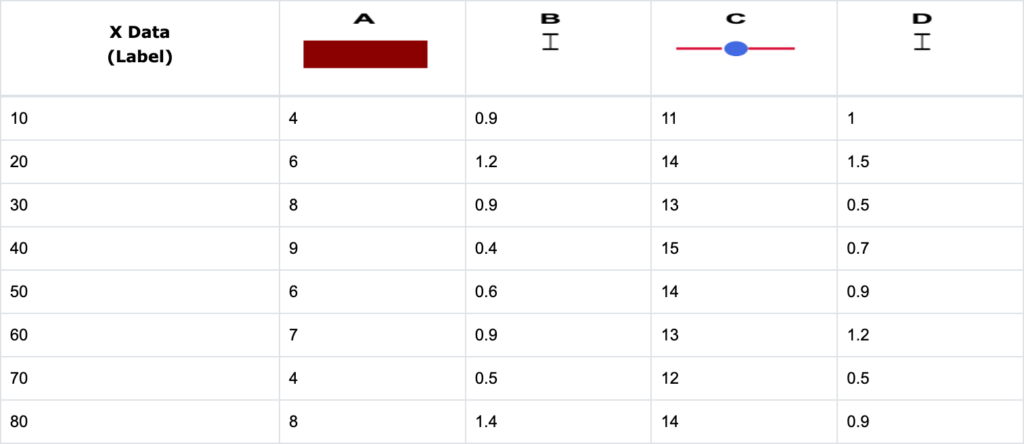Click the column A cell containing 7
Image resolution: width=1024 pixels, height=444 pixels.
(x=293, y=335)
